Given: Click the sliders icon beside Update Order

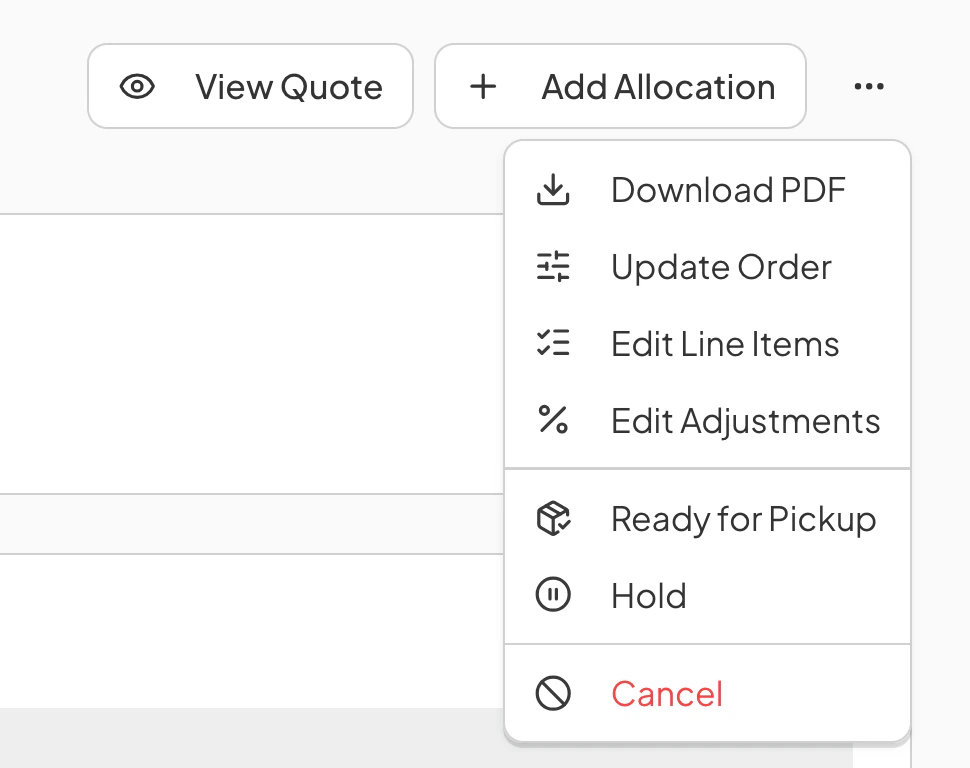Looking at the screenshot, I should coord(553,267).
